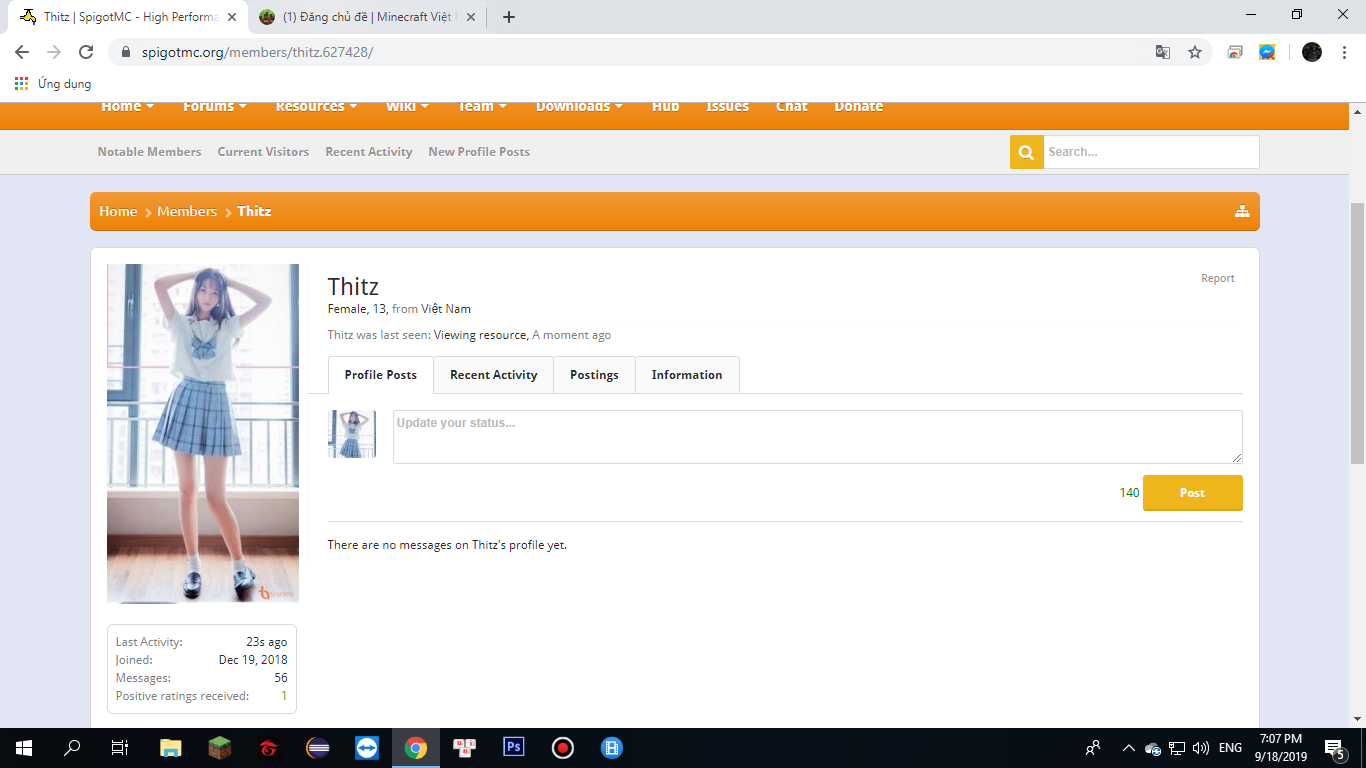Click the Chrome profile avatar icon
This screenshot has width=1366, height=768.
pyautogui.click(x=1312, y=52)
